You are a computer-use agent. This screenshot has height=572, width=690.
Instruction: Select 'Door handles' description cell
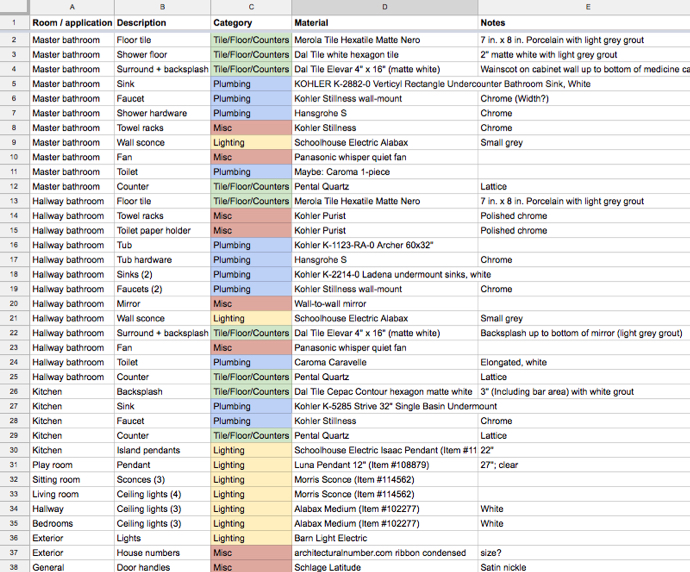click(x=162, y=567)
